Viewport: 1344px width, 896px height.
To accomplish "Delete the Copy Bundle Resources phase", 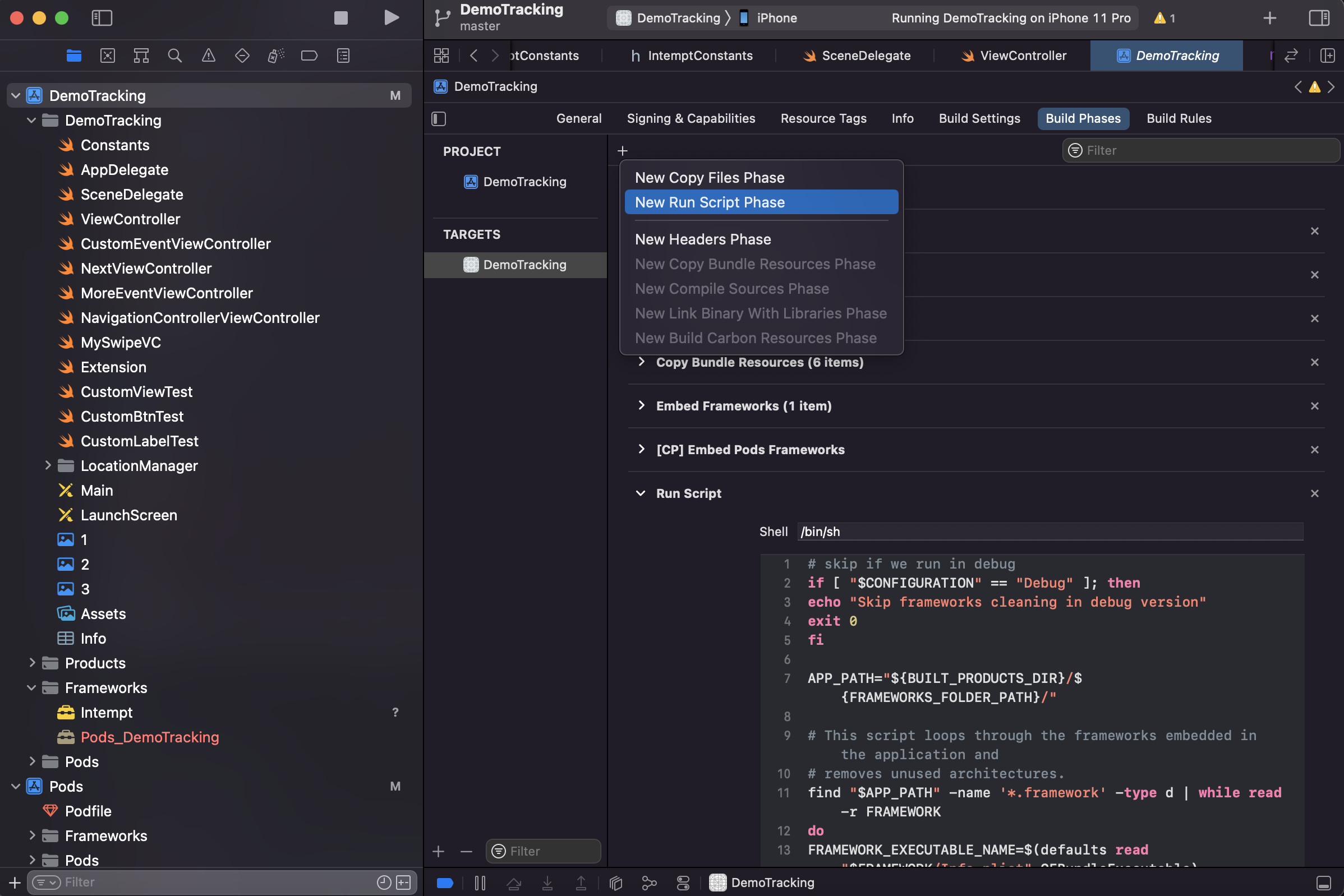I will click(1314, 362).
